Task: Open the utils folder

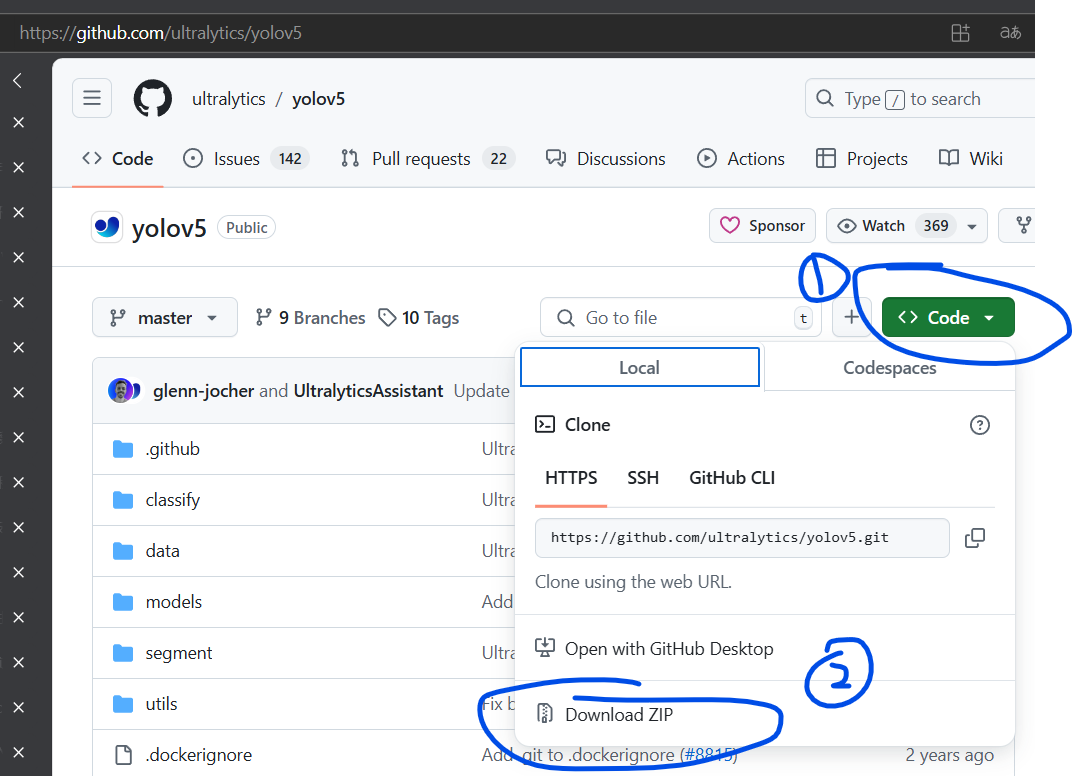Action: coord(161,704)
